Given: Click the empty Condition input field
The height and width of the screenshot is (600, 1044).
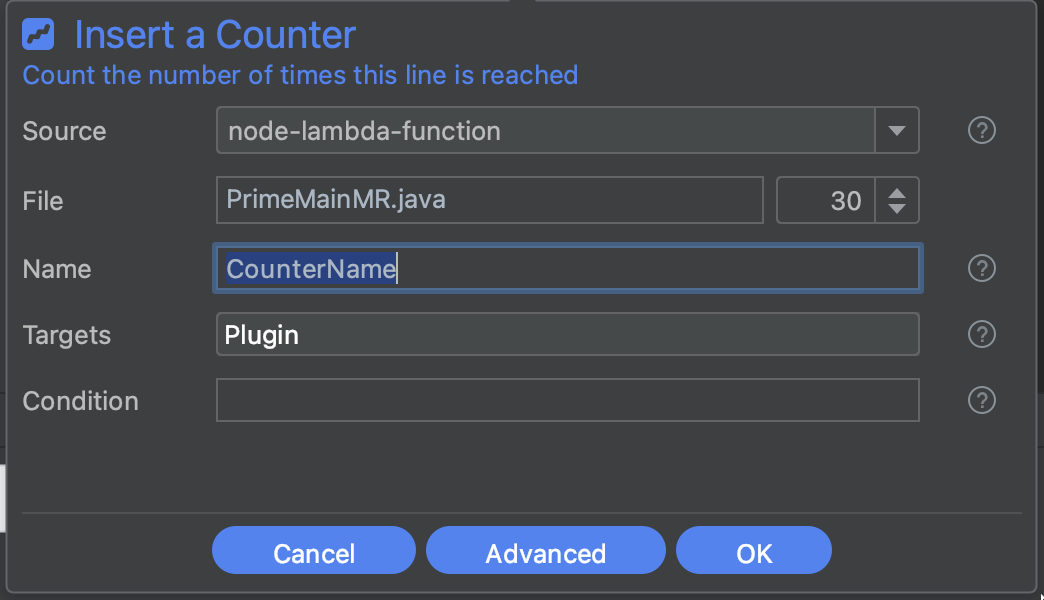Looking at the screenshot, I should point(567,400).
